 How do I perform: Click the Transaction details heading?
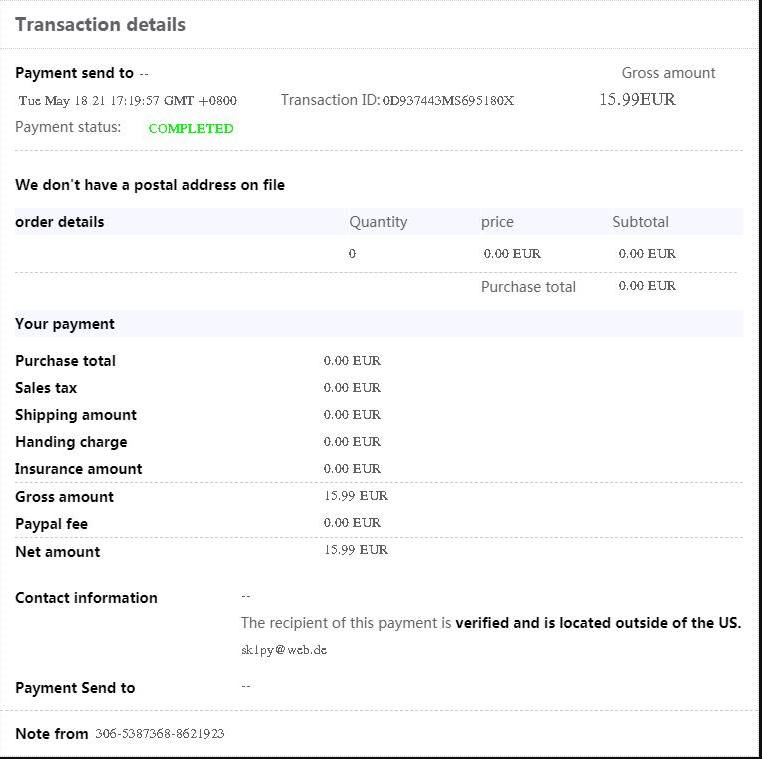[100, 25]
